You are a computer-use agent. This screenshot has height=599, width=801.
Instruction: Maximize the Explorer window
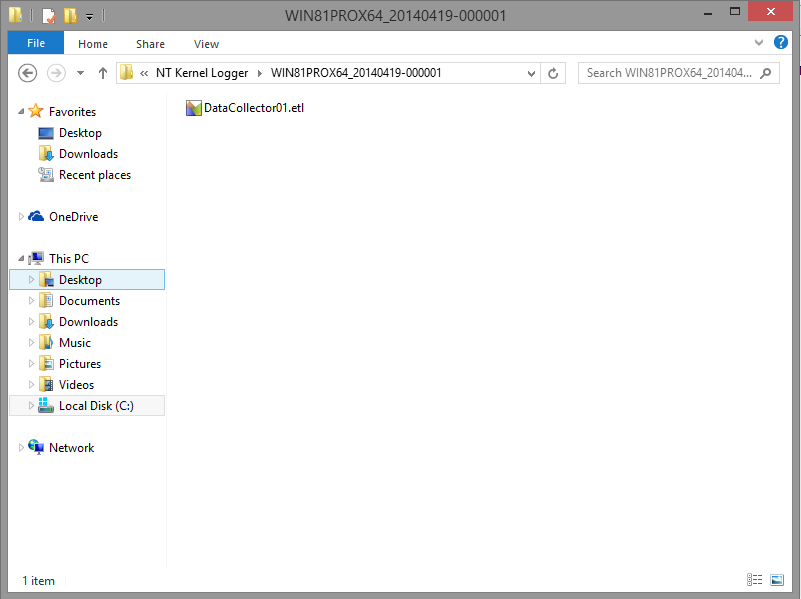pyautogui.click(x=735, y=12)
